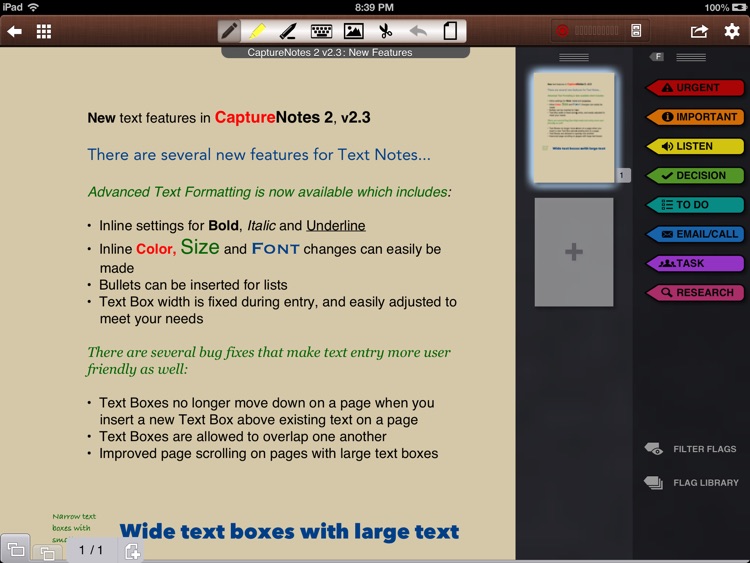Select the pencil writing tool
750x563 pixels.
point(229,31)
